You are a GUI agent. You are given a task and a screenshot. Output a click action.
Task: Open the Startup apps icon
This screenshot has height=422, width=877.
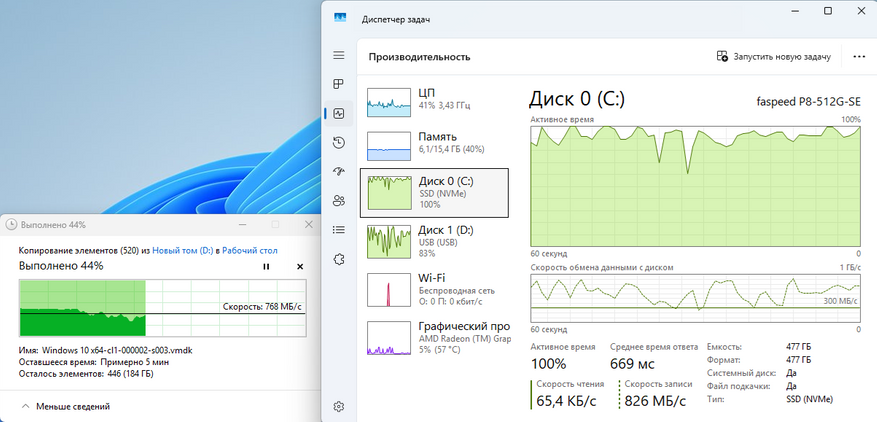pyautogui.click(x=338, y=171)
